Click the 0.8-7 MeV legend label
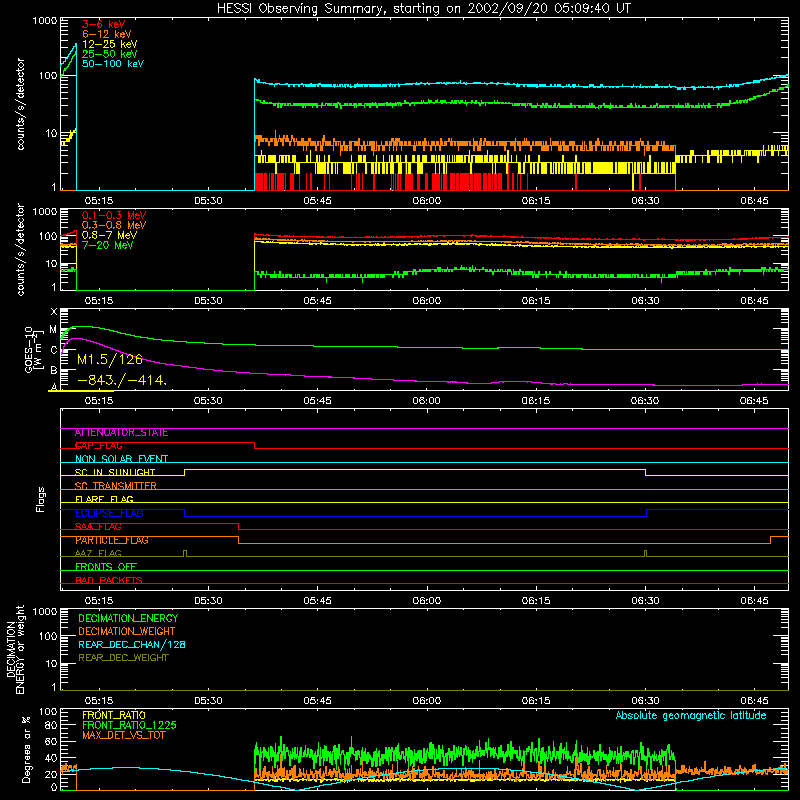Screen dimensions: 800x800 [x=110, y=235]
